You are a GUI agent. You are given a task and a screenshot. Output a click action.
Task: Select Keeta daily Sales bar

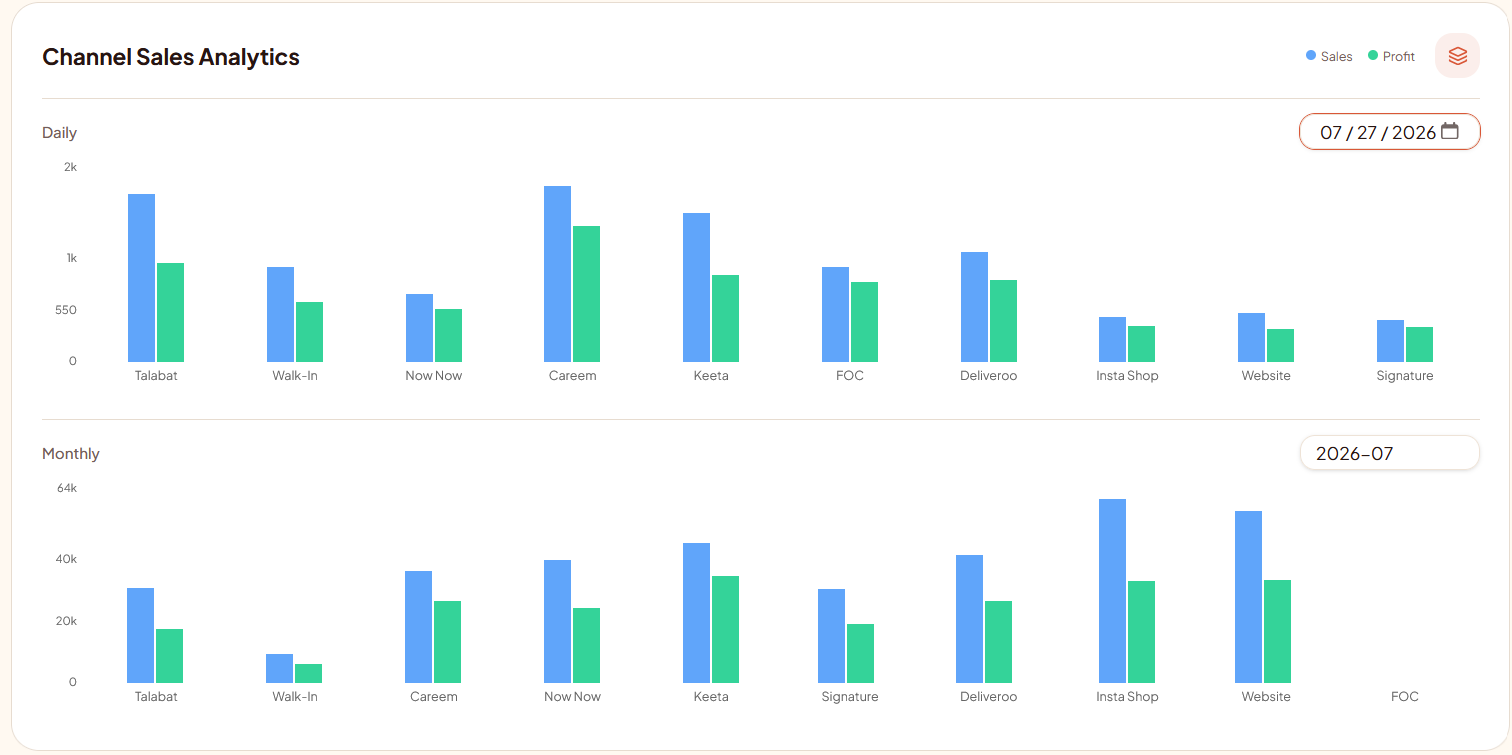(697, 287)
